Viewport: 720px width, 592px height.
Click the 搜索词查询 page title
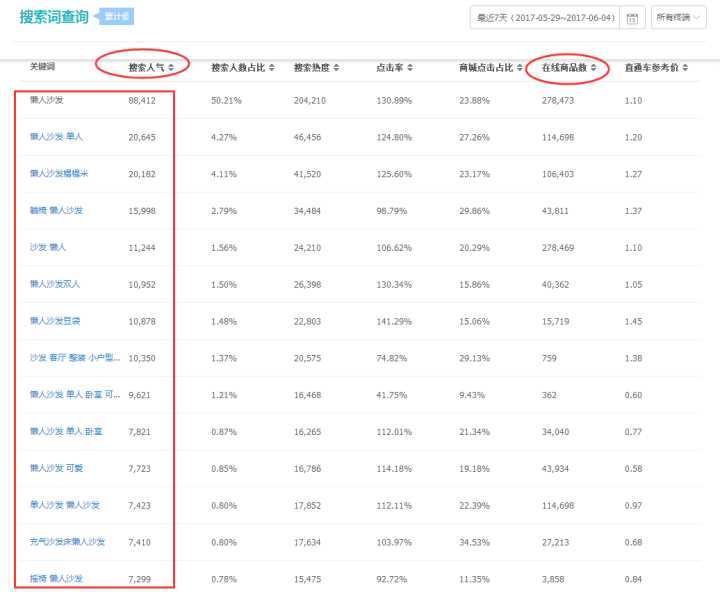pyautogui.click(x=54, y=17)
